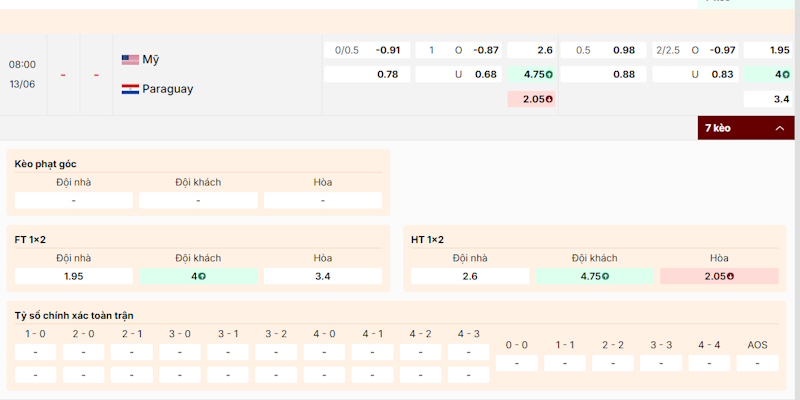The image size is (800, 400).
Task: Select corner bet Hòa cell
Action: [x=322, y=201]
